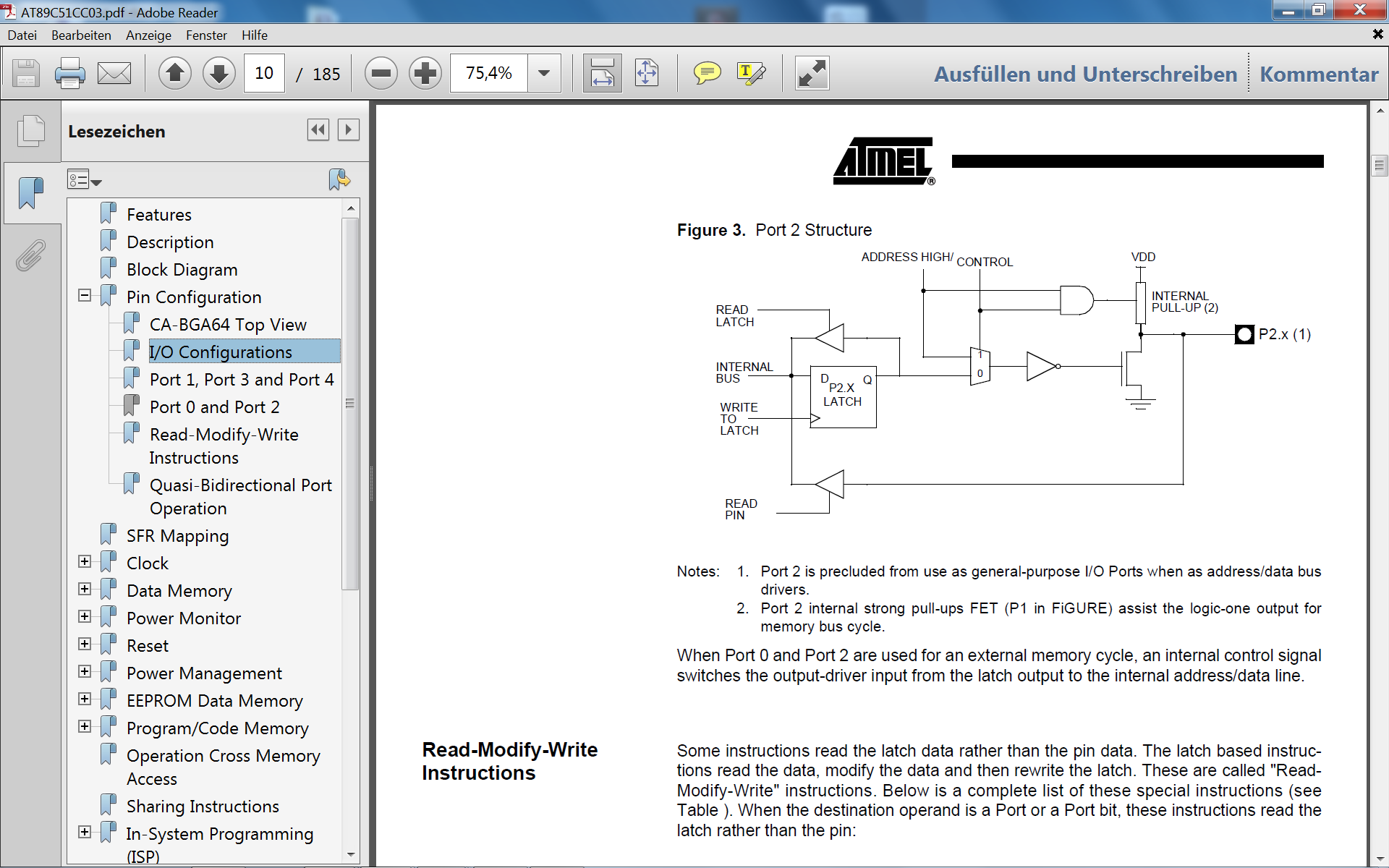This screenshot has width=1389, height=868.
Task: Click the zoom percentage field 75,4%
Action: tap(489, 73)
